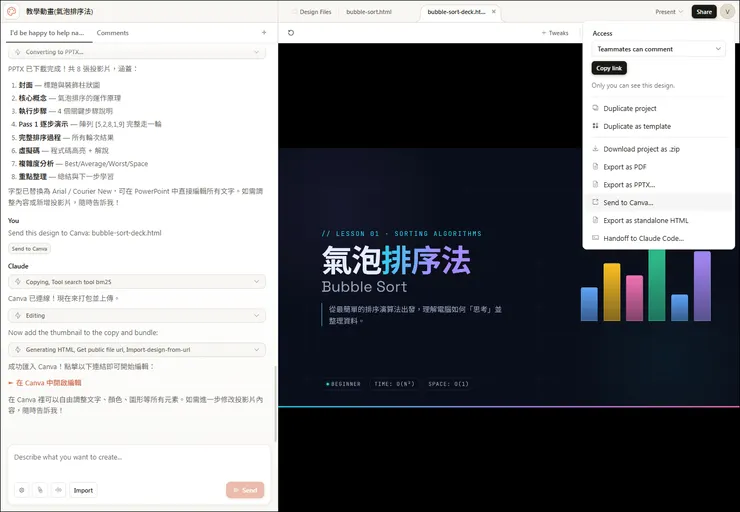This screenshot has height=512, width=740.
Task: Click the Copy link button
Action: (609, 68)
